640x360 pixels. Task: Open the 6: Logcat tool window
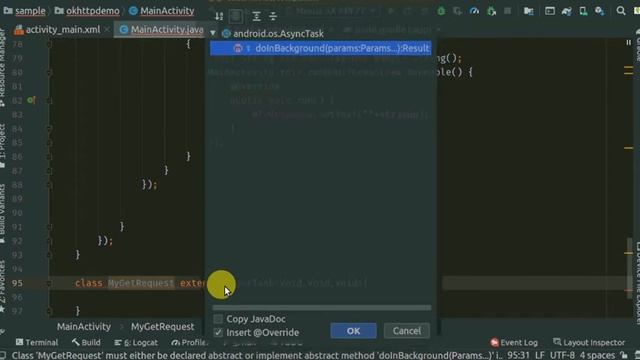coord(136,342)
